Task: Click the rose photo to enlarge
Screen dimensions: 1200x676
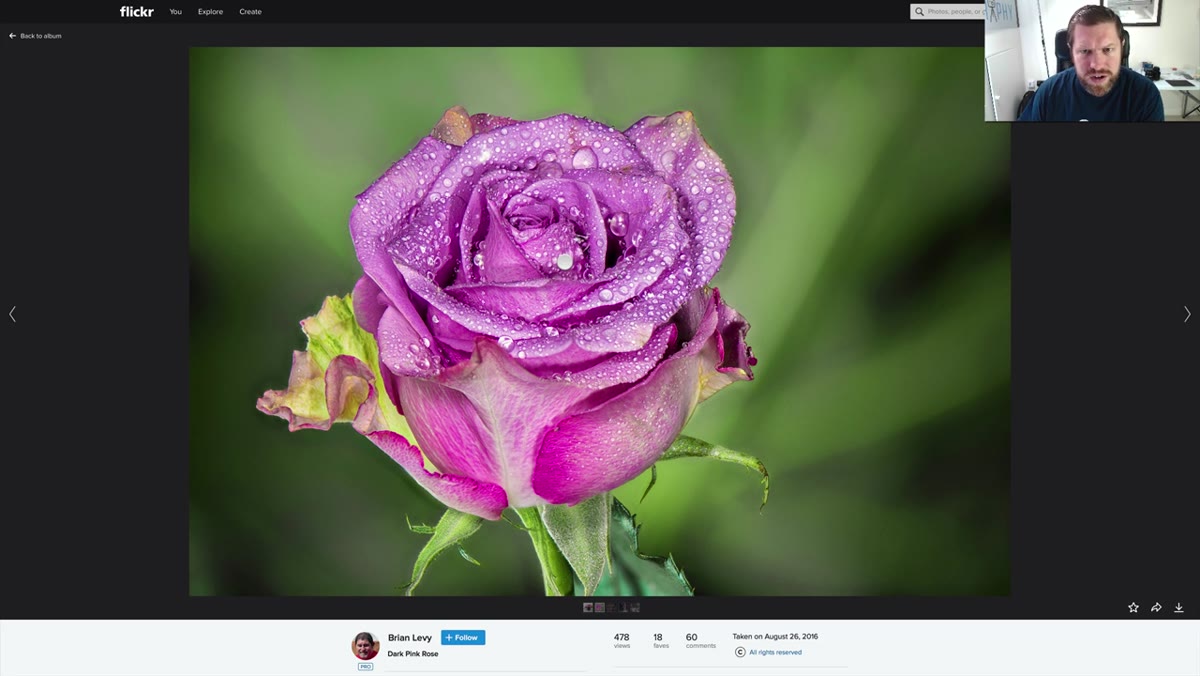Action: coord(600,321)
